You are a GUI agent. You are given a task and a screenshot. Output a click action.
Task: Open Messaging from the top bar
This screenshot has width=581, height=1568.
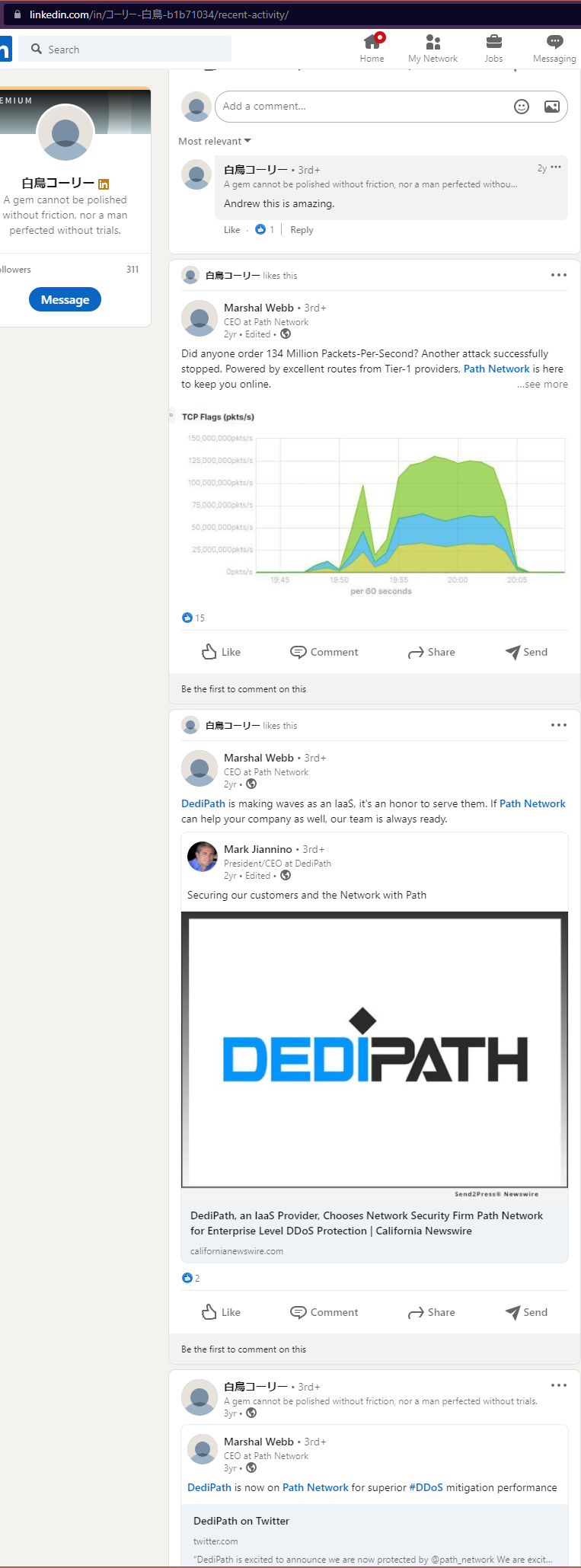point(554,43)
